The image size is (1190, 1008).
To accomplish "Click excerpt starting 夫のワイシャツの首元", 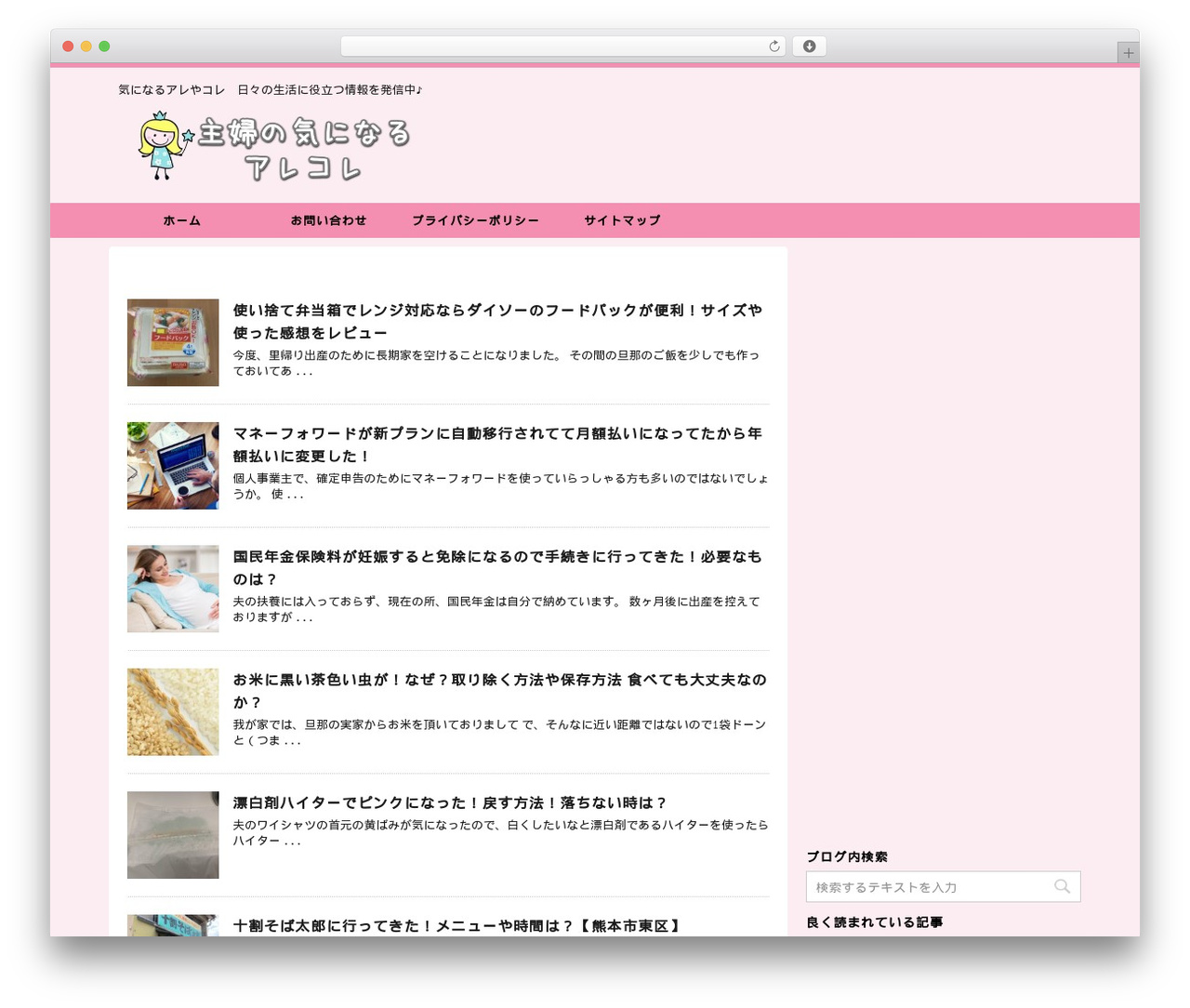I will point(500,832).
